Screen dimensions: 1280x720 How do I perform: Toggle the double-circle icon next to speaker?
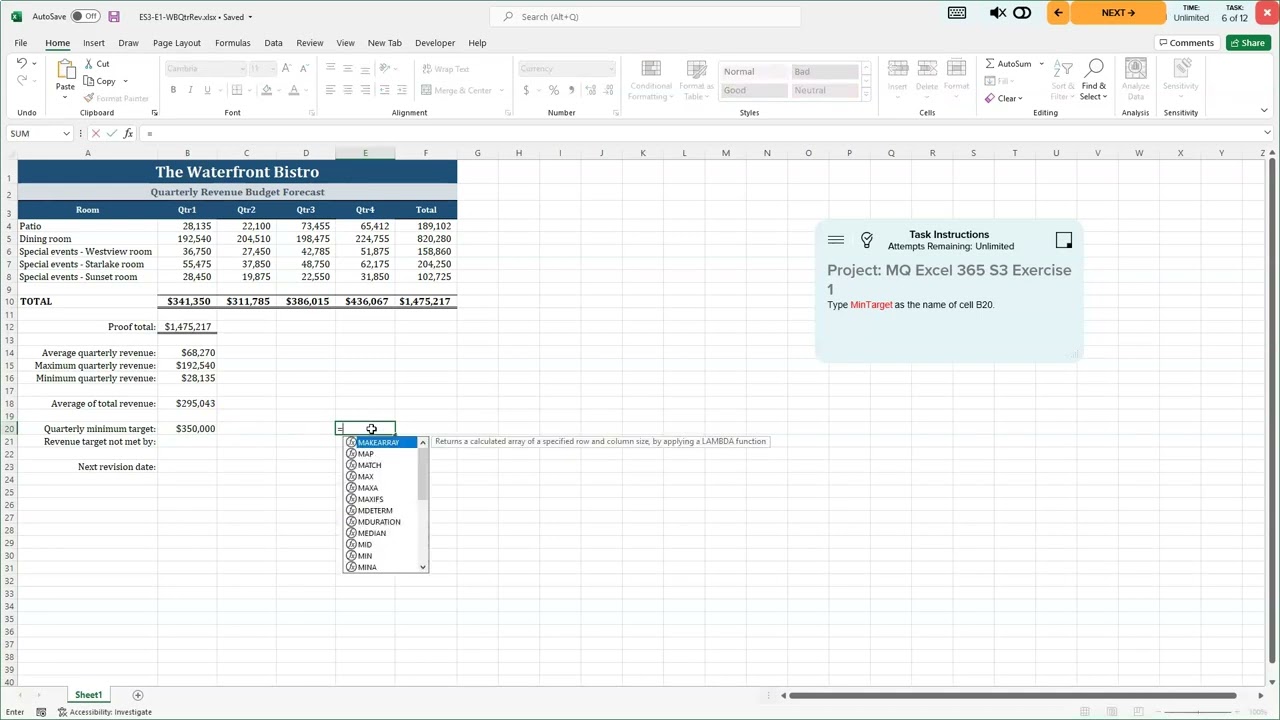pyautogui.click(x=1022, y=13)
